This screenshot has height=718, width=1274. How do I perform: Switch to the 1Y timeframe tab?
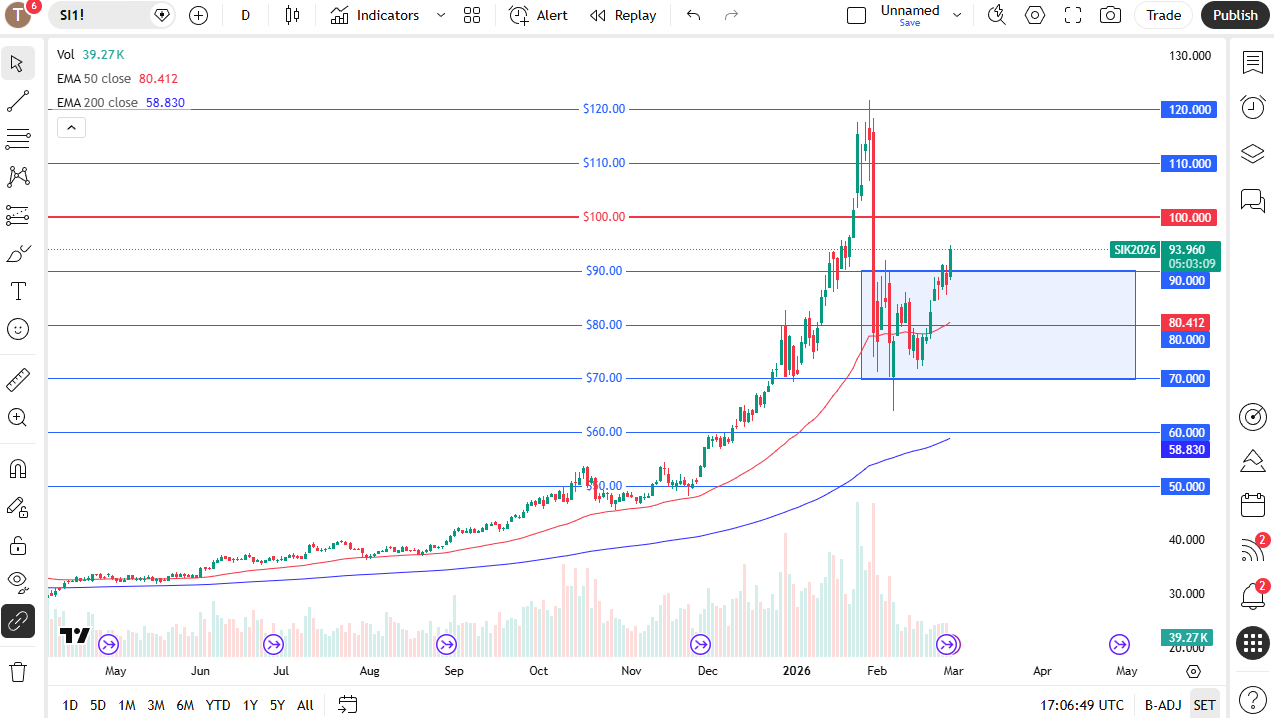pyautogui.click(x=250, y=705)
